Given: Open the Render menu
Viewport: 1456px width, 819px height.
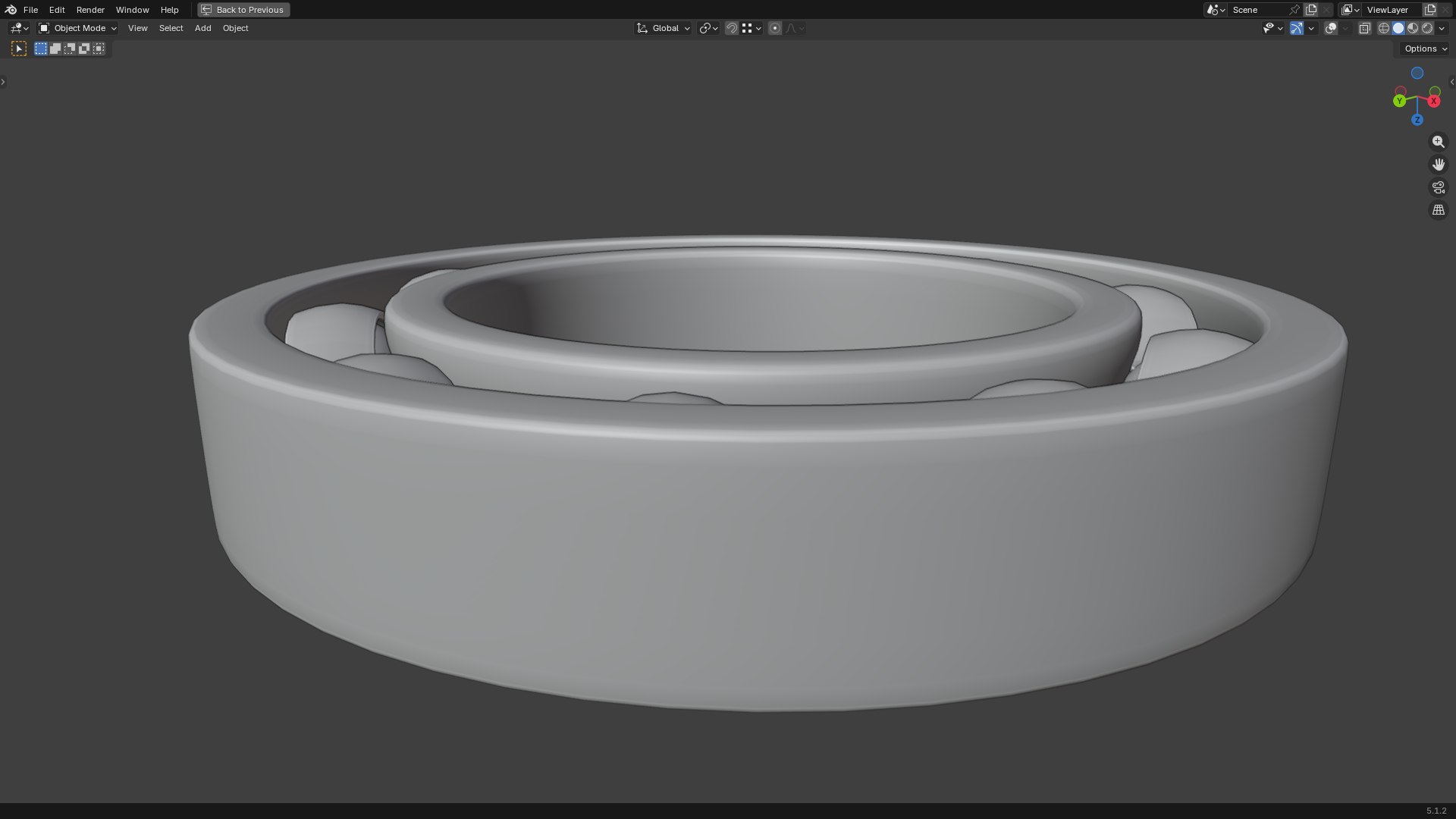Looking at the screenshot, I should pyautogui.click(x=90, y=10).
